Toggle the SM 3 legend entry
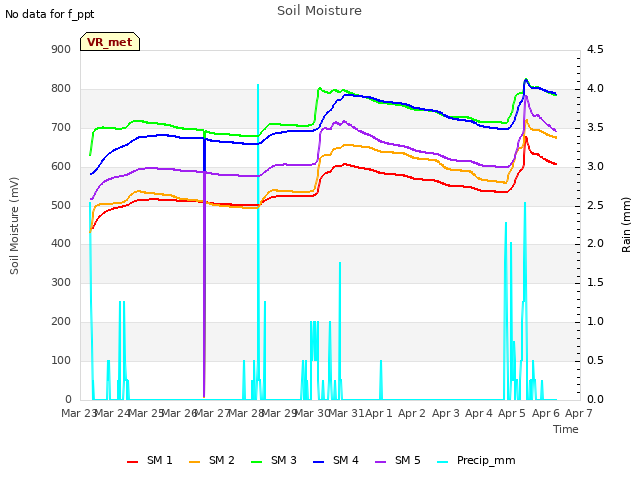This screenshot has height=480, width=640. pyautogui.click(x=274, y=461)
